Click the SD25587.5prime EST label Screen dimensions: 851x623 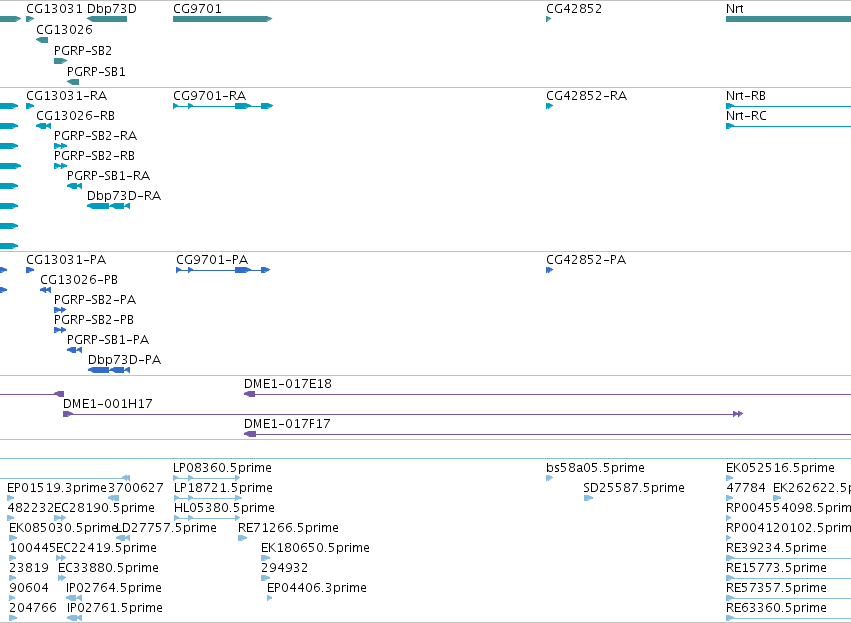point(634,488)
